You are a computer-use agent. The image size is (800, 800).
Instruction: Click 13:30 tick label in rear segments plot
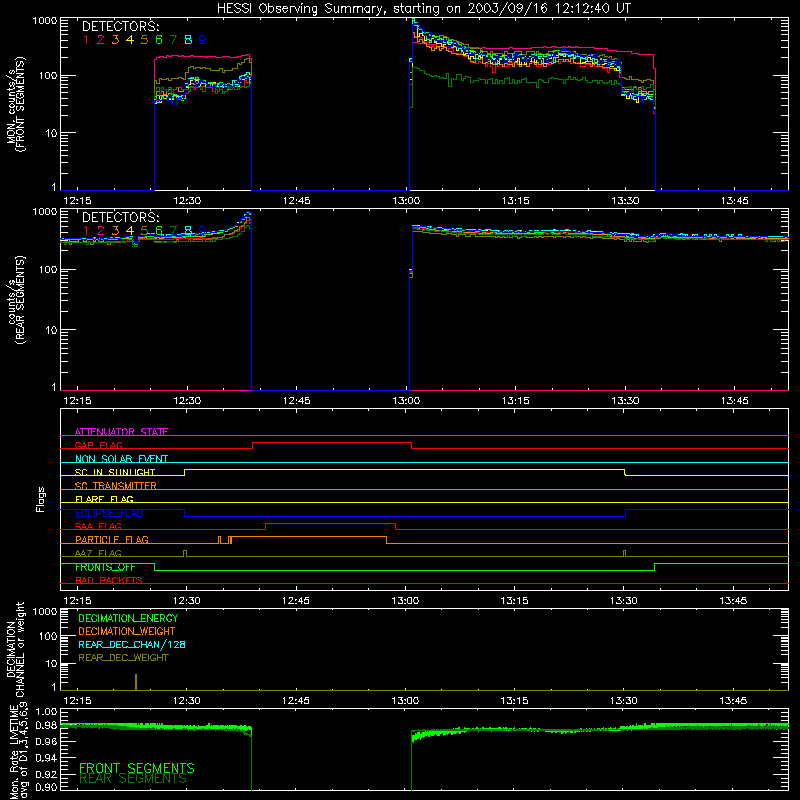click(x=625, y=401)
